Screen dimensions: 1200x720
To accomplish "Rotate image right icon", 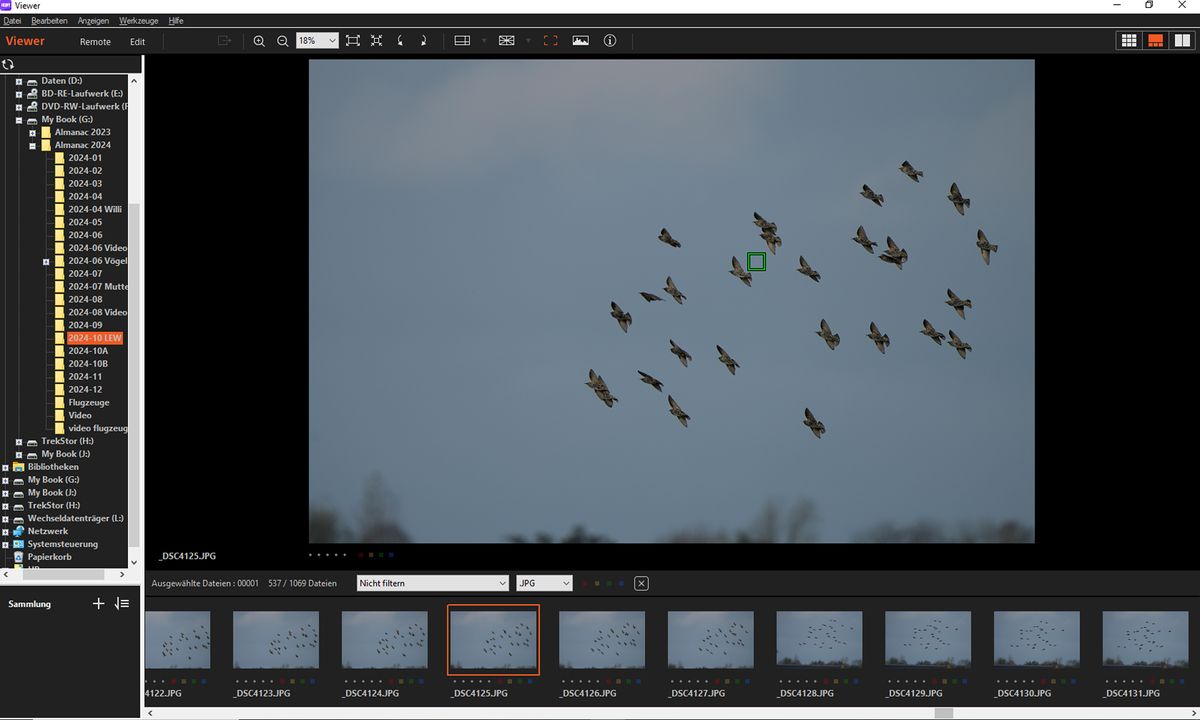I will 424,41.
